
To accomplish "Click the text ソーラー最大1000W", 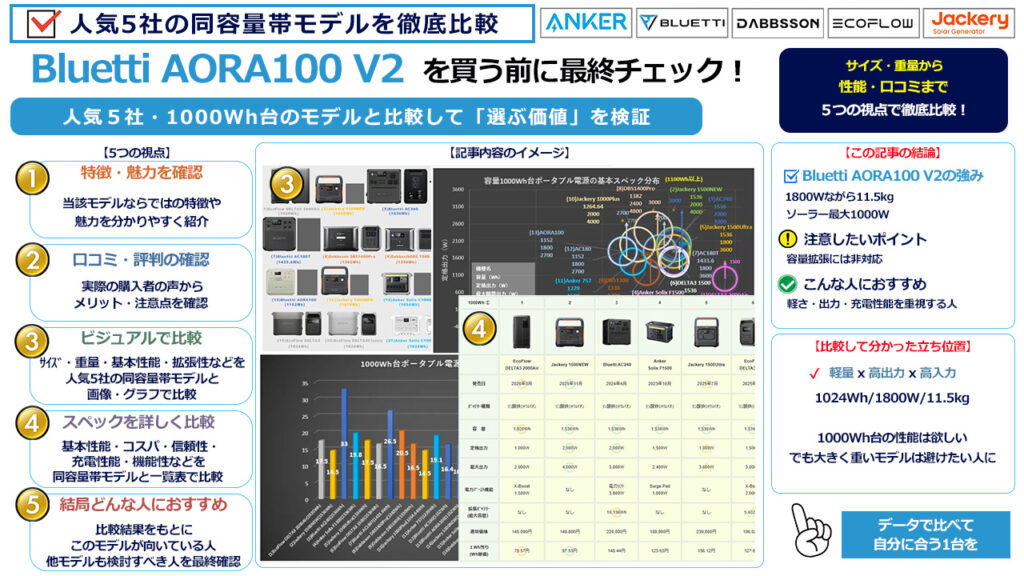I will pyautogui.click(x=837, y=214).
